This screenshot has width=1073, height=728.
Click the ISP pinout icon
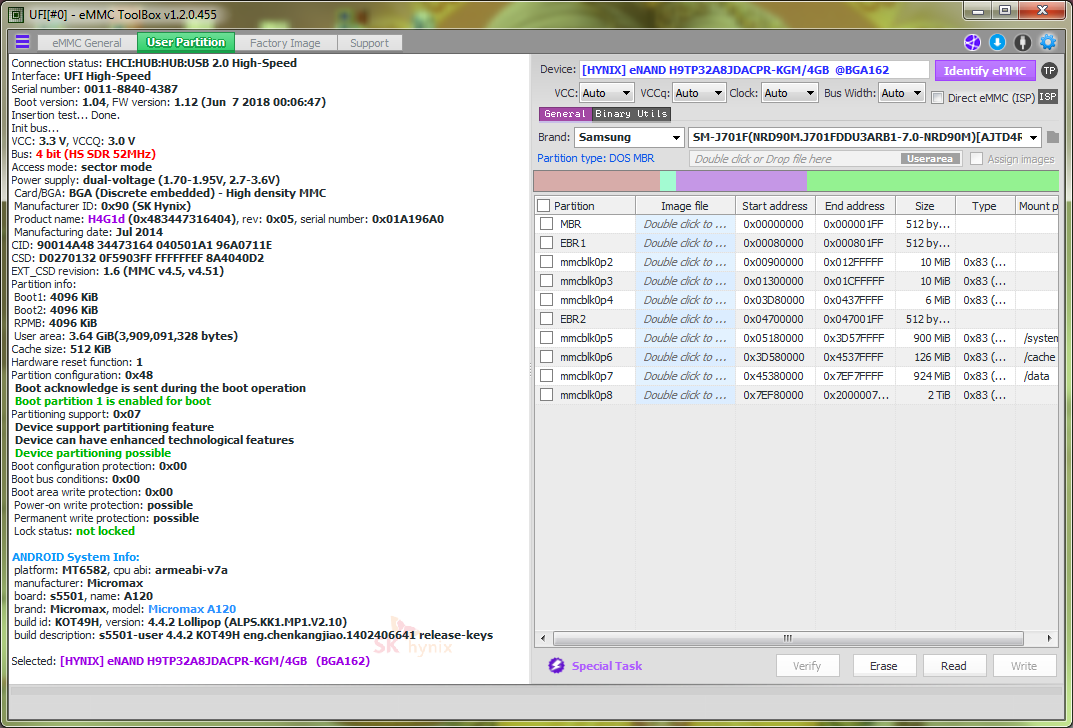(x=1048, y=96)
